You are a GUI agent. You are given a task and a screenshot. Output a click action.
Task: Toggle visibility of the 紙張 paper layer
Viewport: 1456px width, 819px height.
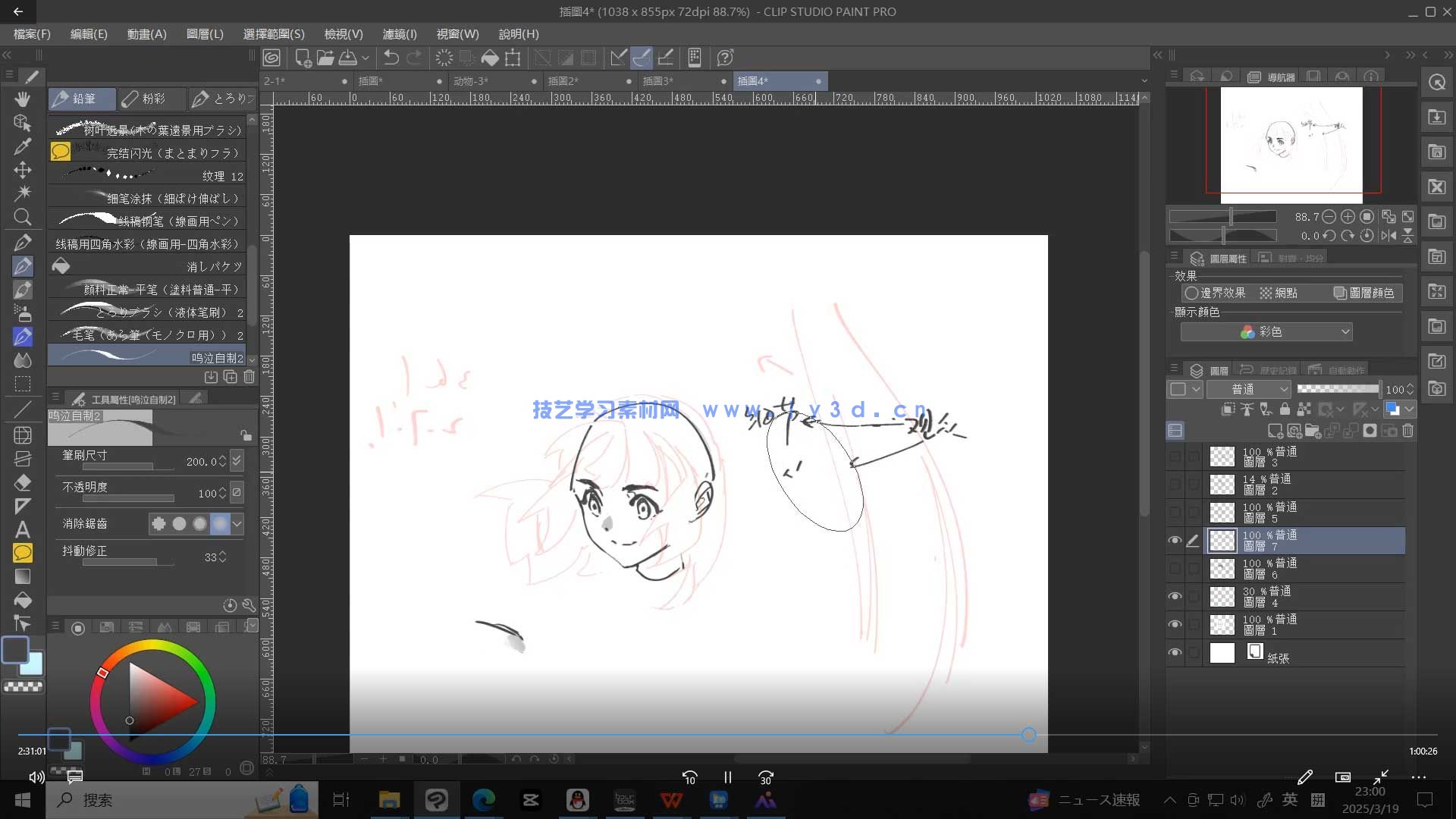1175,652
